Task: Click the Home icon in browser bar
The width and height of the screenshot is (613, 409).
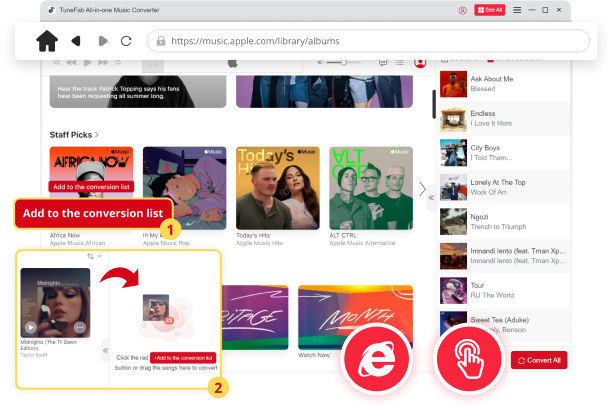Action: pos(47,41)
